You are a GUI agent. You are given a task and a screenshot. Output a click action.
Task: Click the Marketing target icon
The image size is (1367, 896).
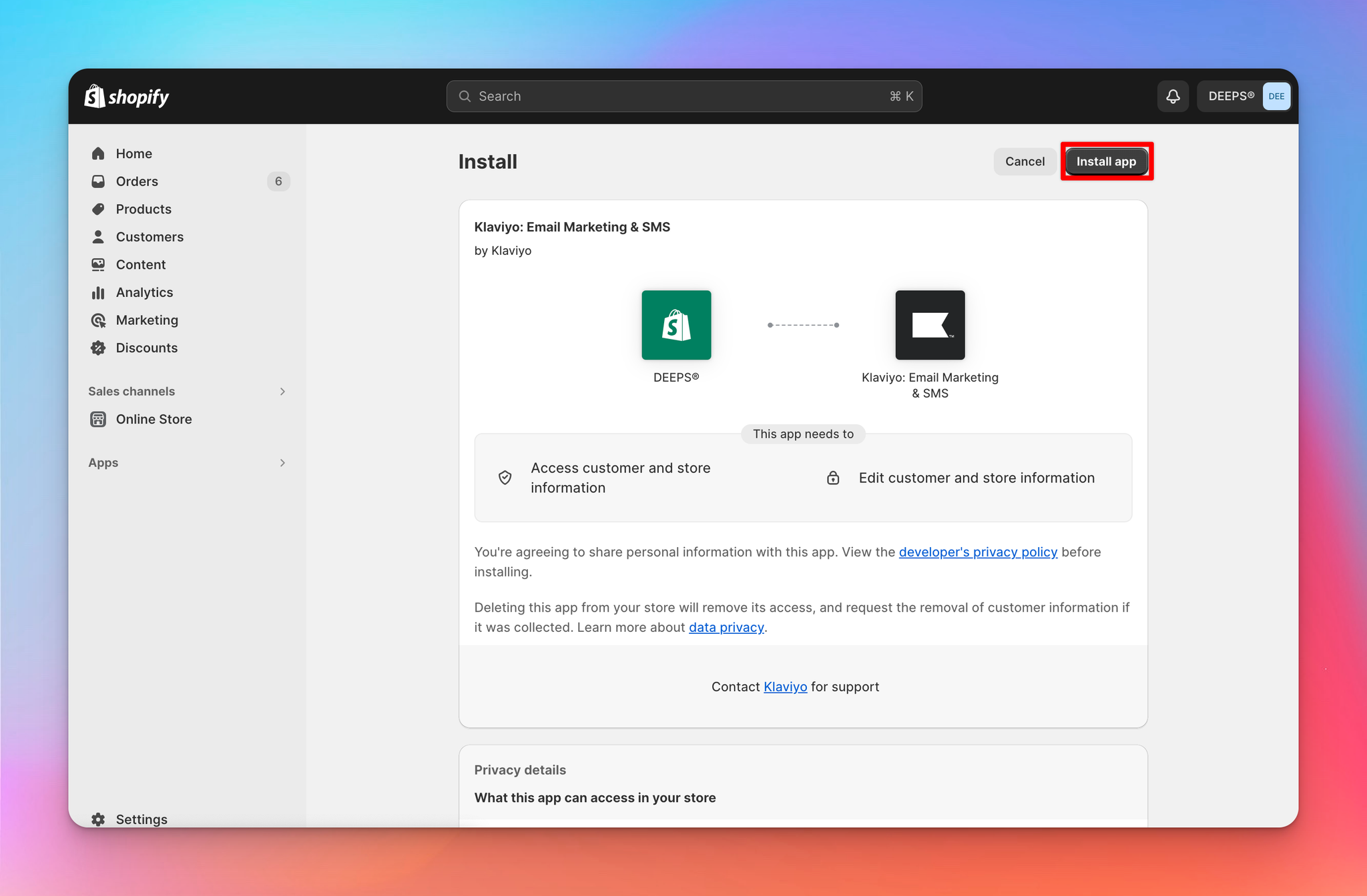[x=98, y=320]
